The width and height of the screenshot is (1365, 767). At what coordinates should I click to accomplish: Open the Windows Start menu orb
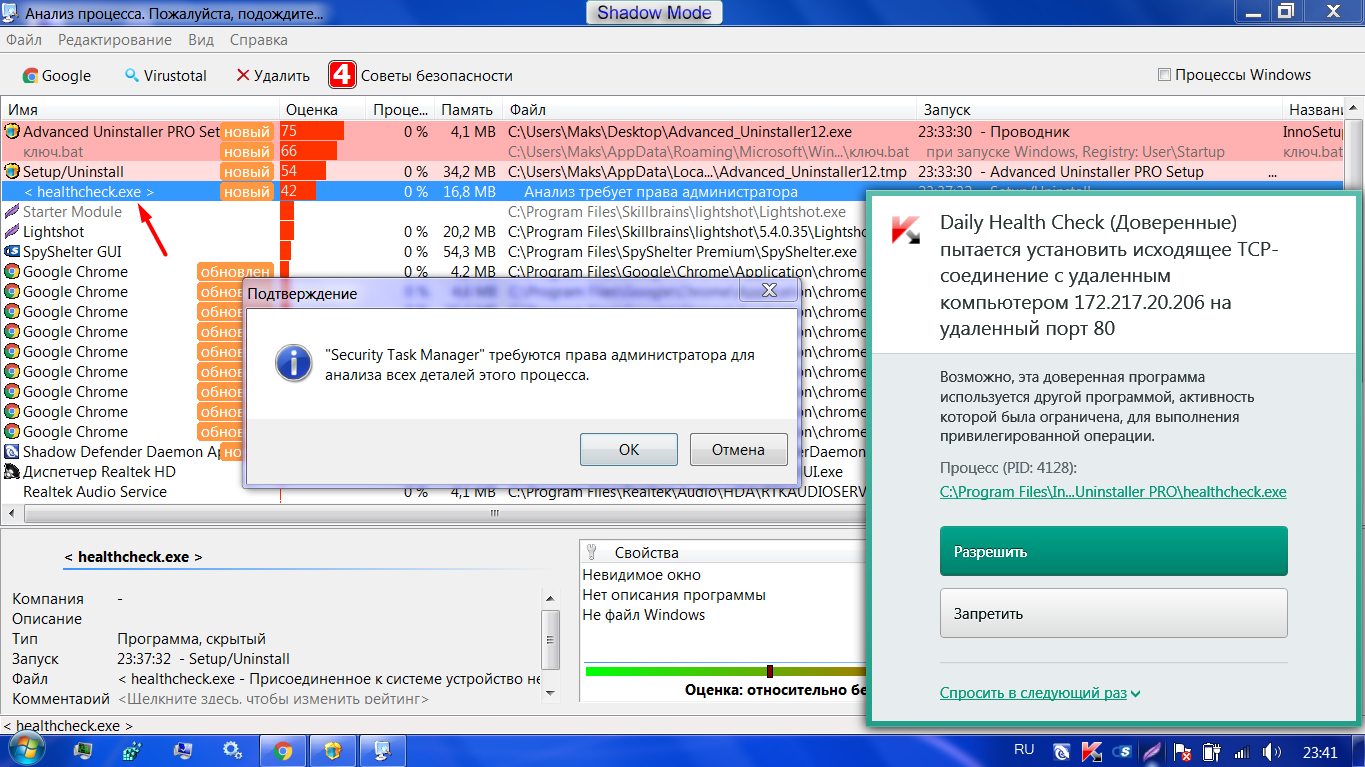tap(25, 750)
